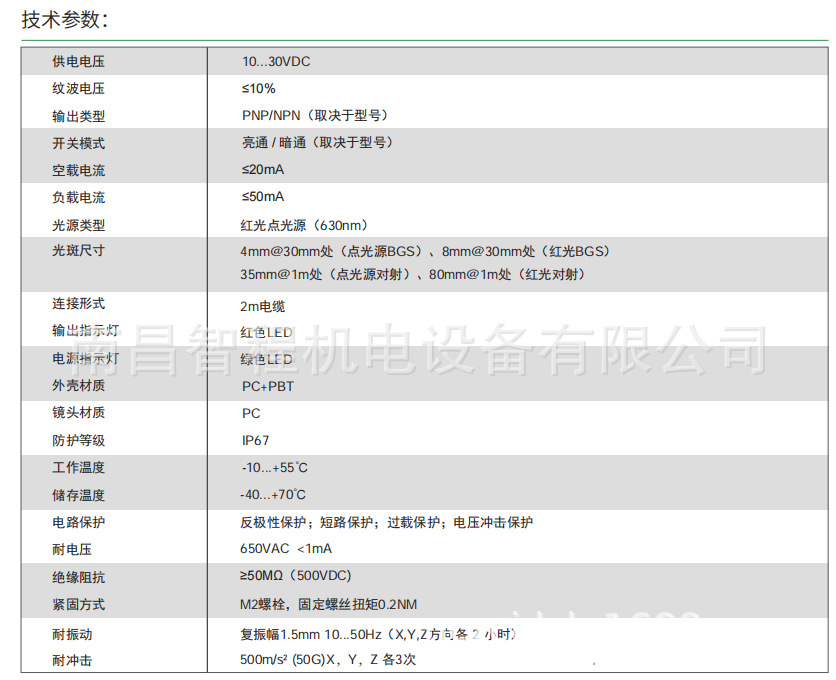The height and width of the screenshot is (680, 836).
Task: Click the value 650VAC <1mA
Action: [286, 549]
